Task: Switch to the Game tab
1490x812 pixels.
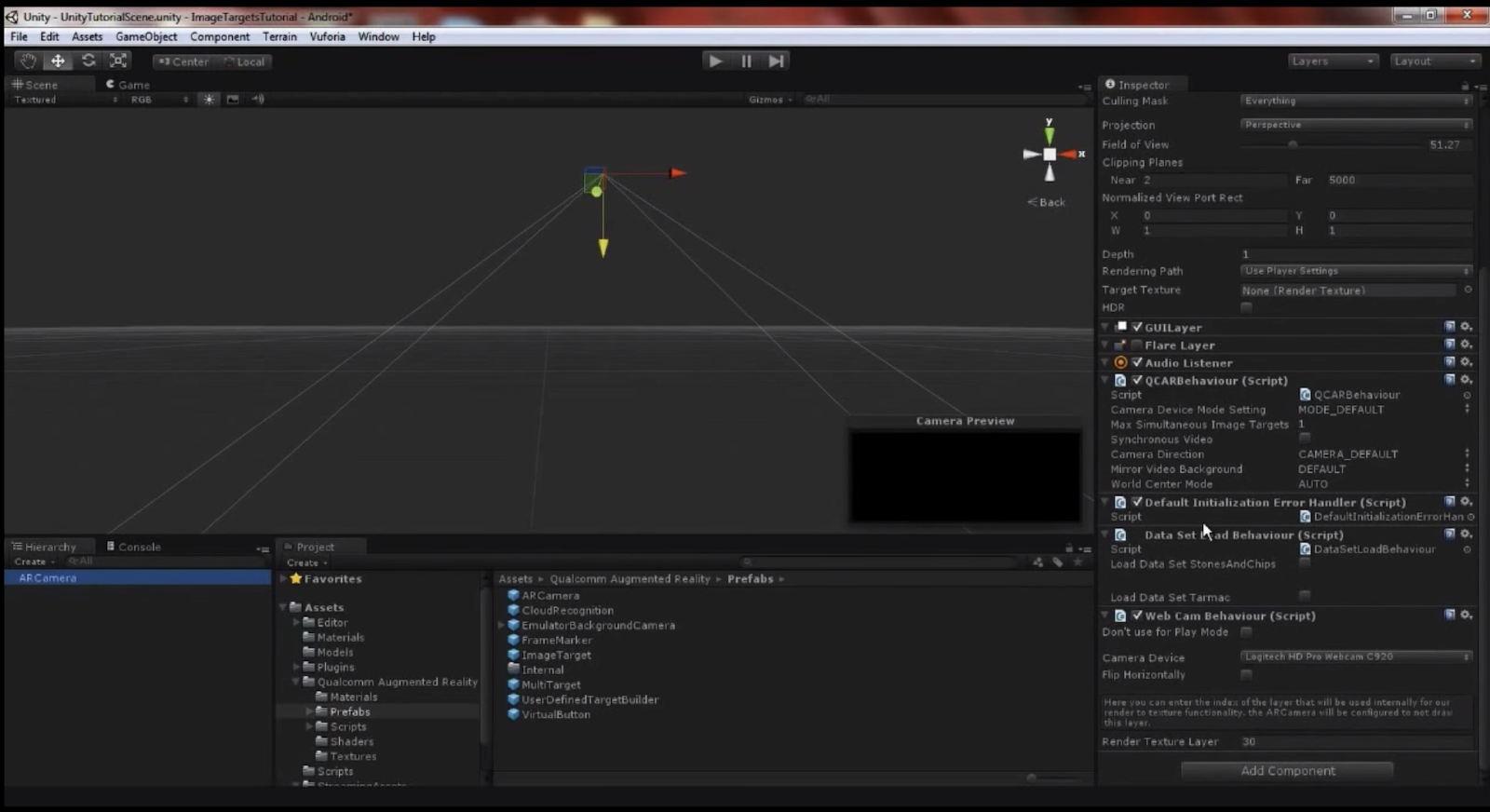Action: [x=128, y=84]
